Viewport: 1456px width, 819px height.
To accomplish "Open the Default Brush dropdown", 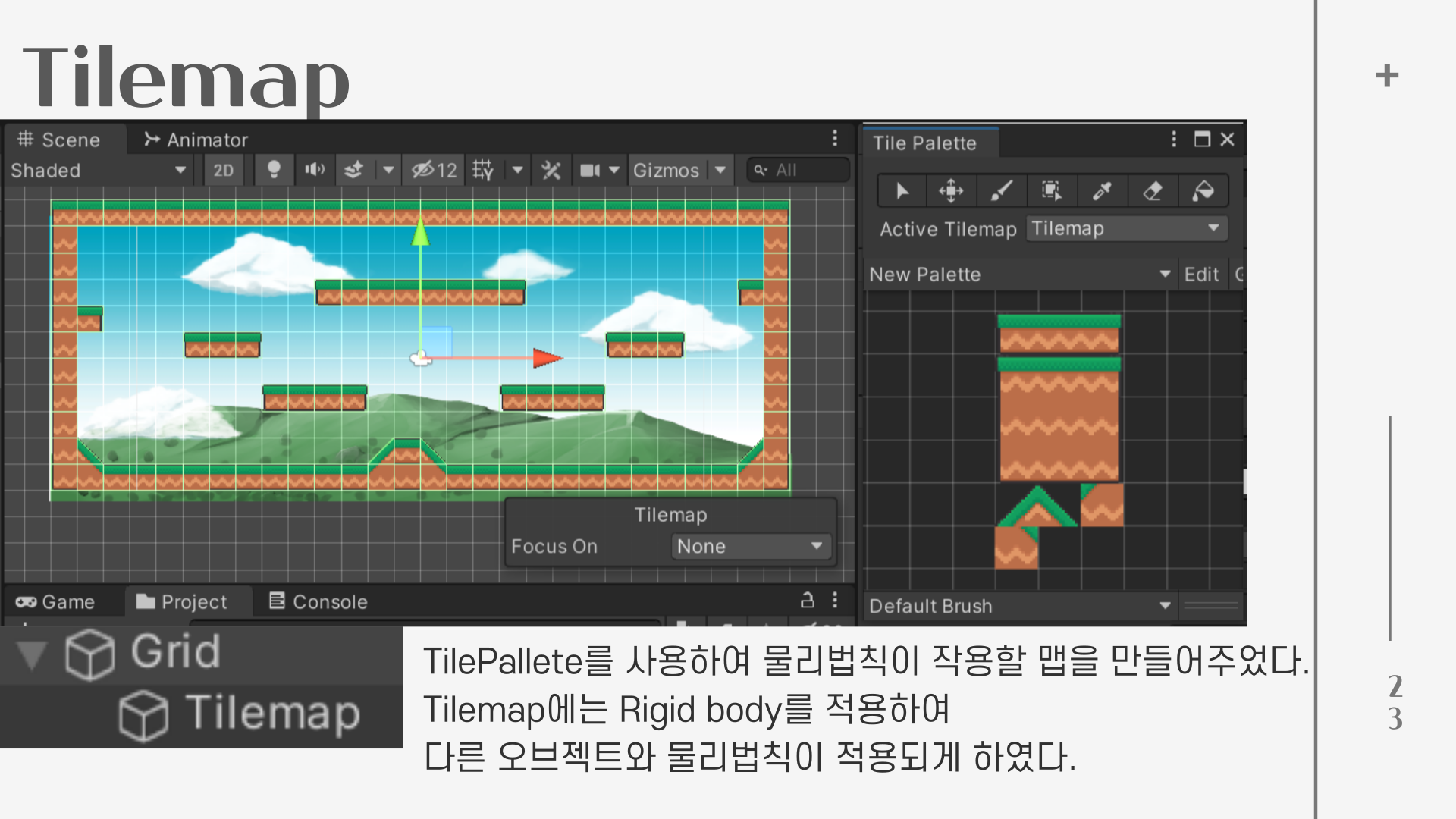I will pyautogui.click(x=1021, y=606).
